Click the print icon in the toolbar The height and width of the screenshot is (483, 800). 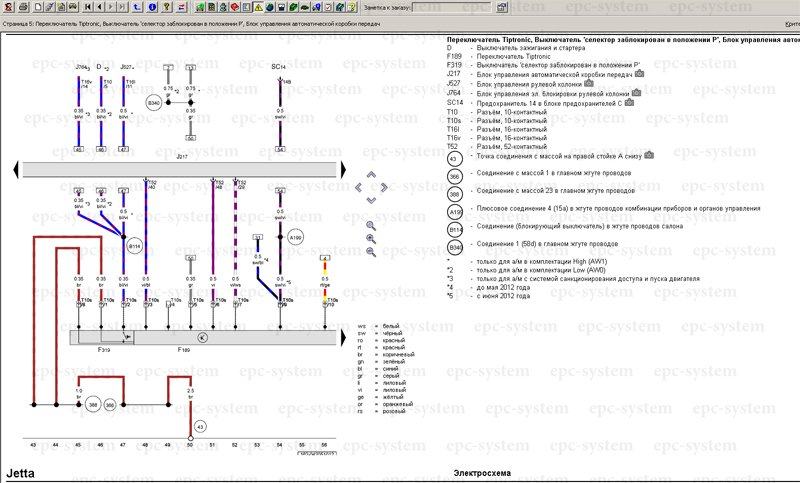(22, 7)
